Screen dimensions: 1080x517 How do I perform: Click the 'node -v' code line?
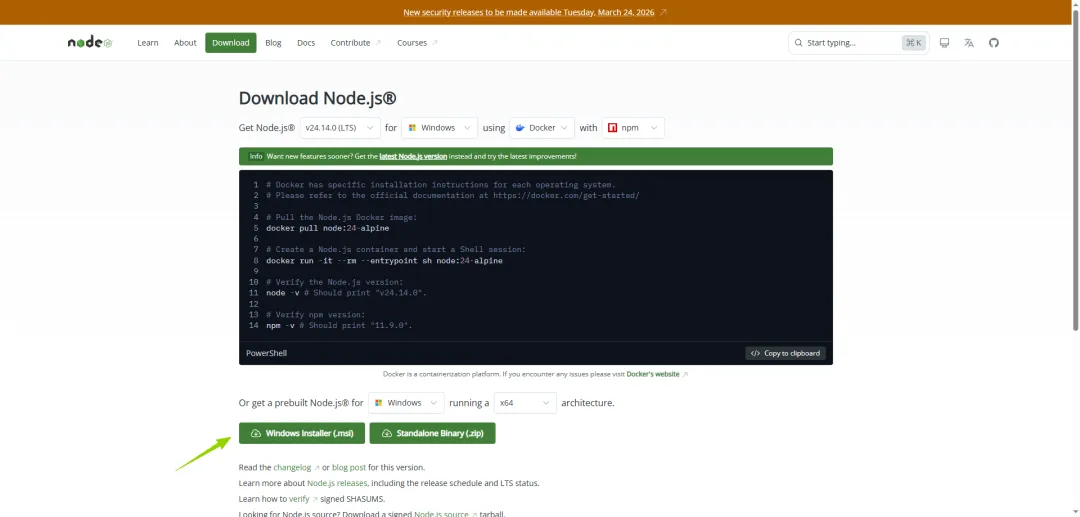[x=346, y=293]
